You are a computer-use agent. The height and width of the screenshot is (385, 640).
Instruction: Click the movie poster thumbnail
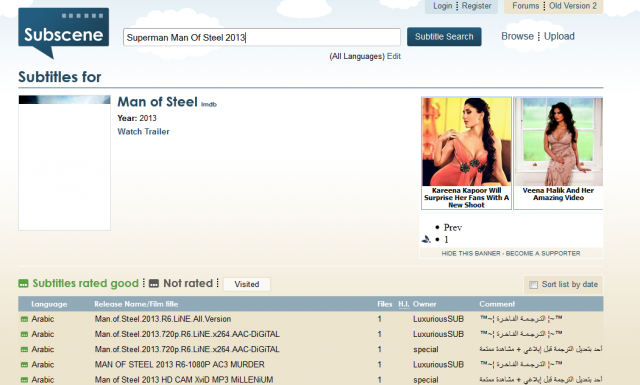[x=64, y=162]
